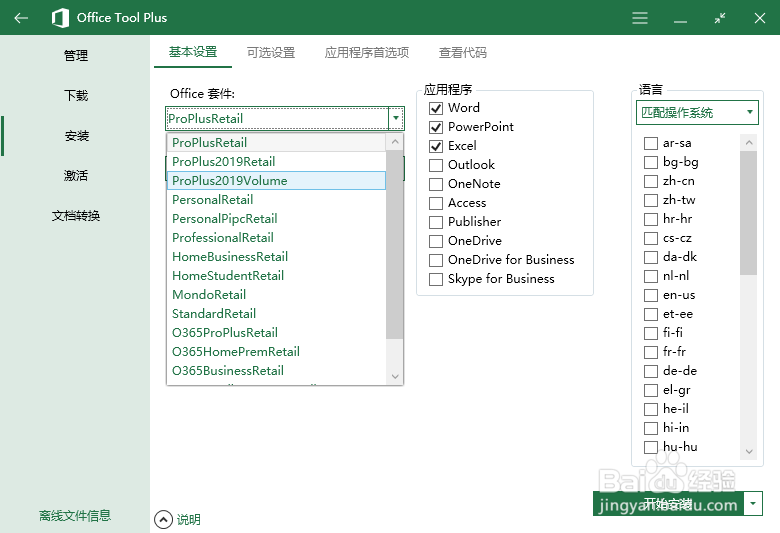The height and width of the screenshot is (533, 780).
Task: Open the 匹配操作系统 language dropdown
Action: tap(697, 112)
